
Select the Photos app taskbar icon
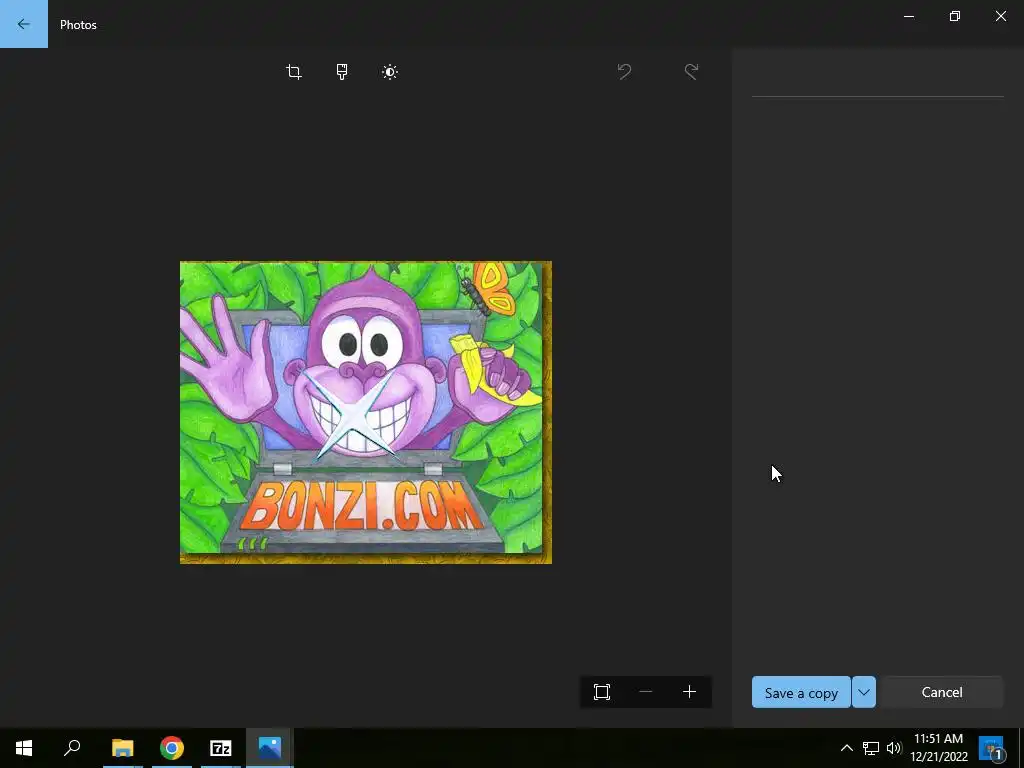[x=270, y=748]
